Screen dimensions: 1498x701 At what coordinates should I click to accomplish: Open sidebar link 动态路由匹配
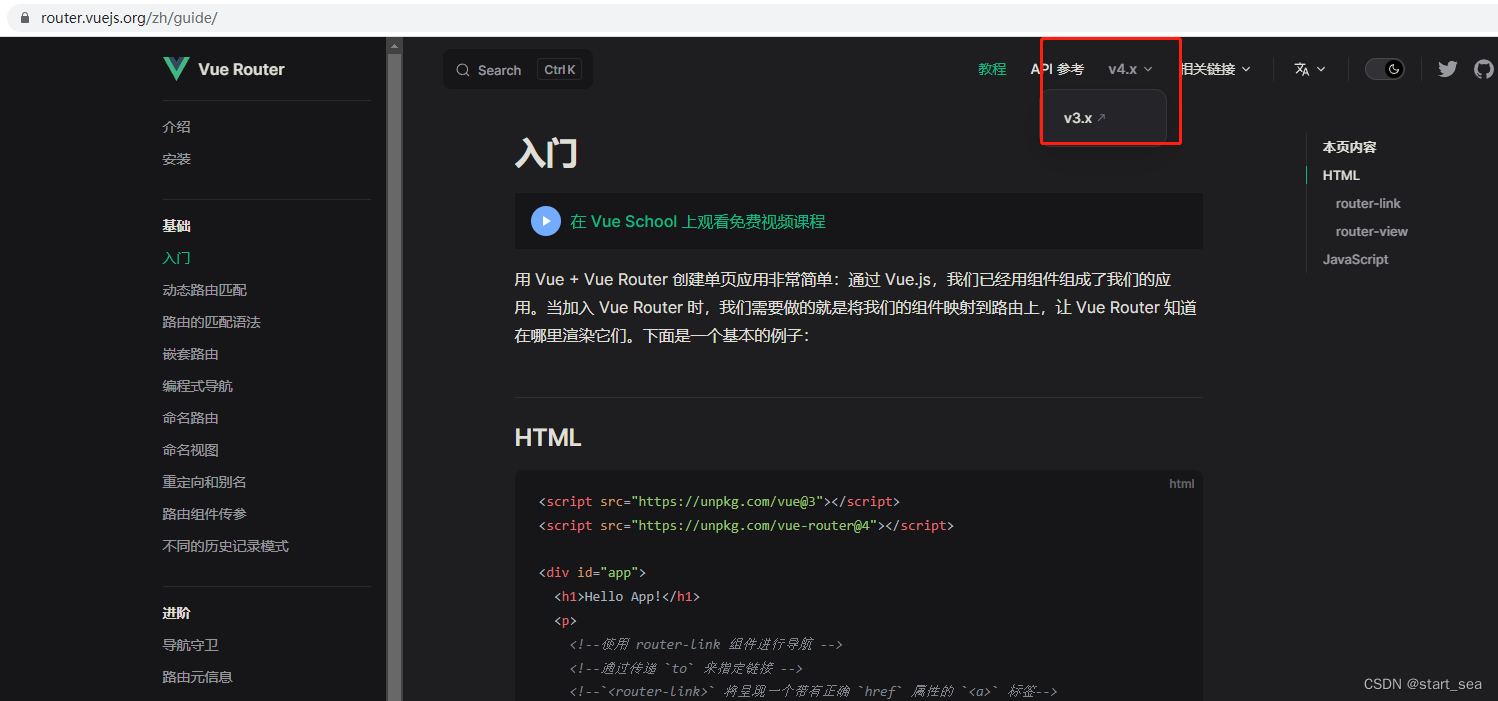[205, 290]
